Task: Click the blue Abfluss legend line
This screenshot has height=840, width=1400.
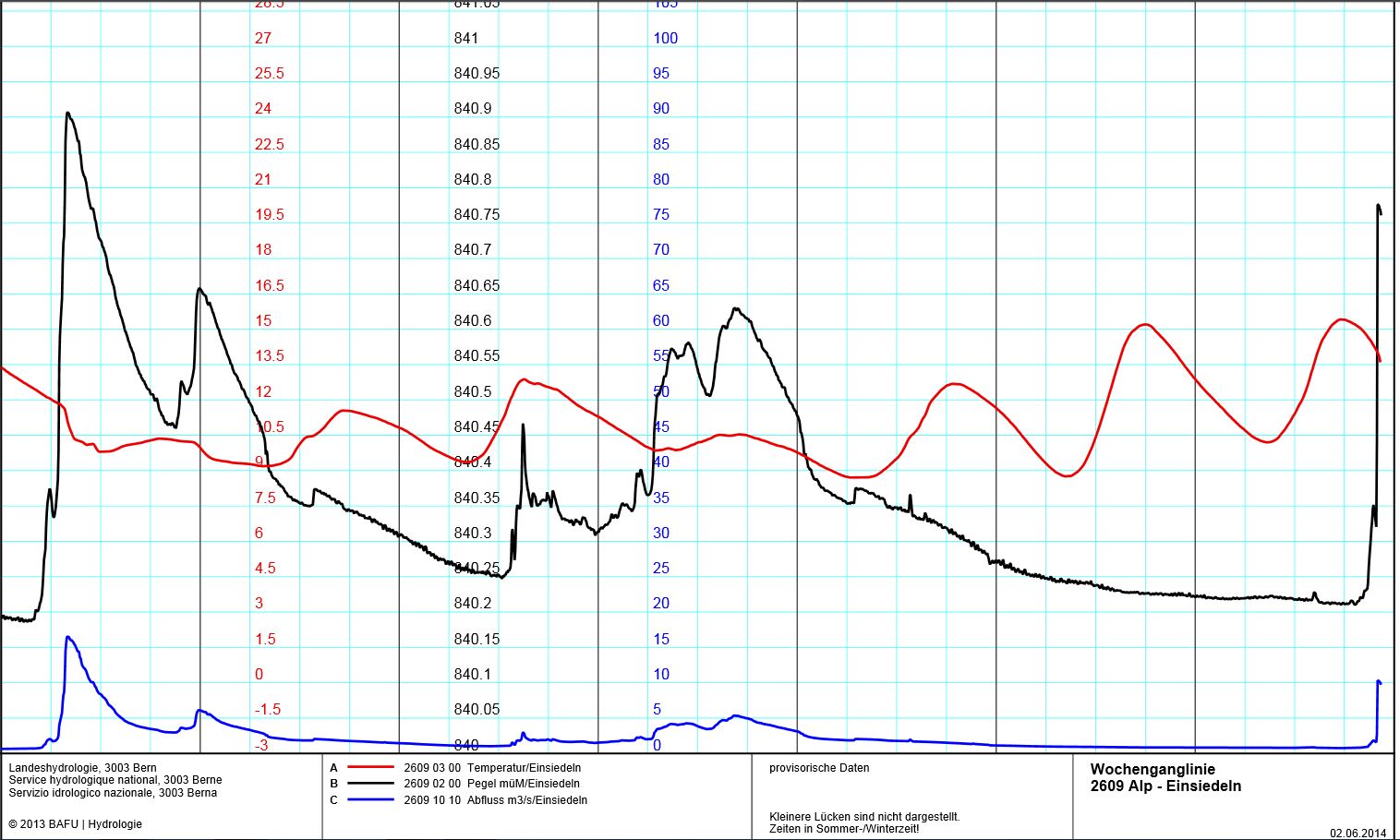Action: (x=370, y=800)
